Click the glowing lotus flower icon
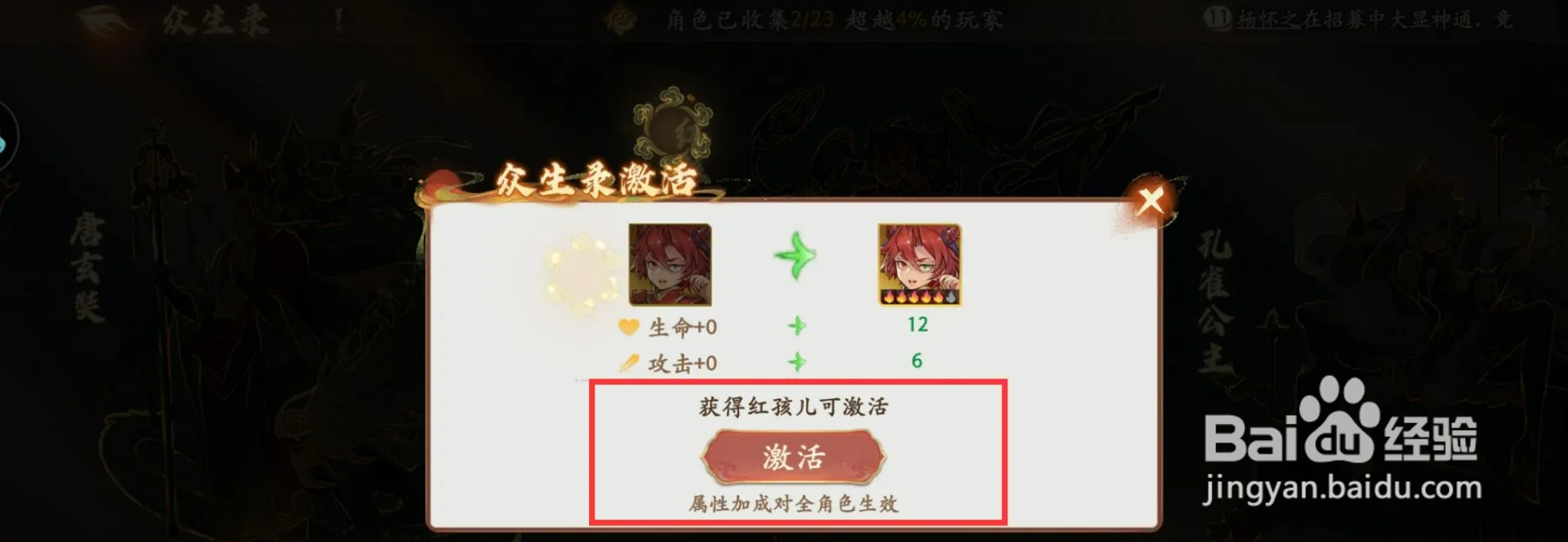 [x=582, y=274]
